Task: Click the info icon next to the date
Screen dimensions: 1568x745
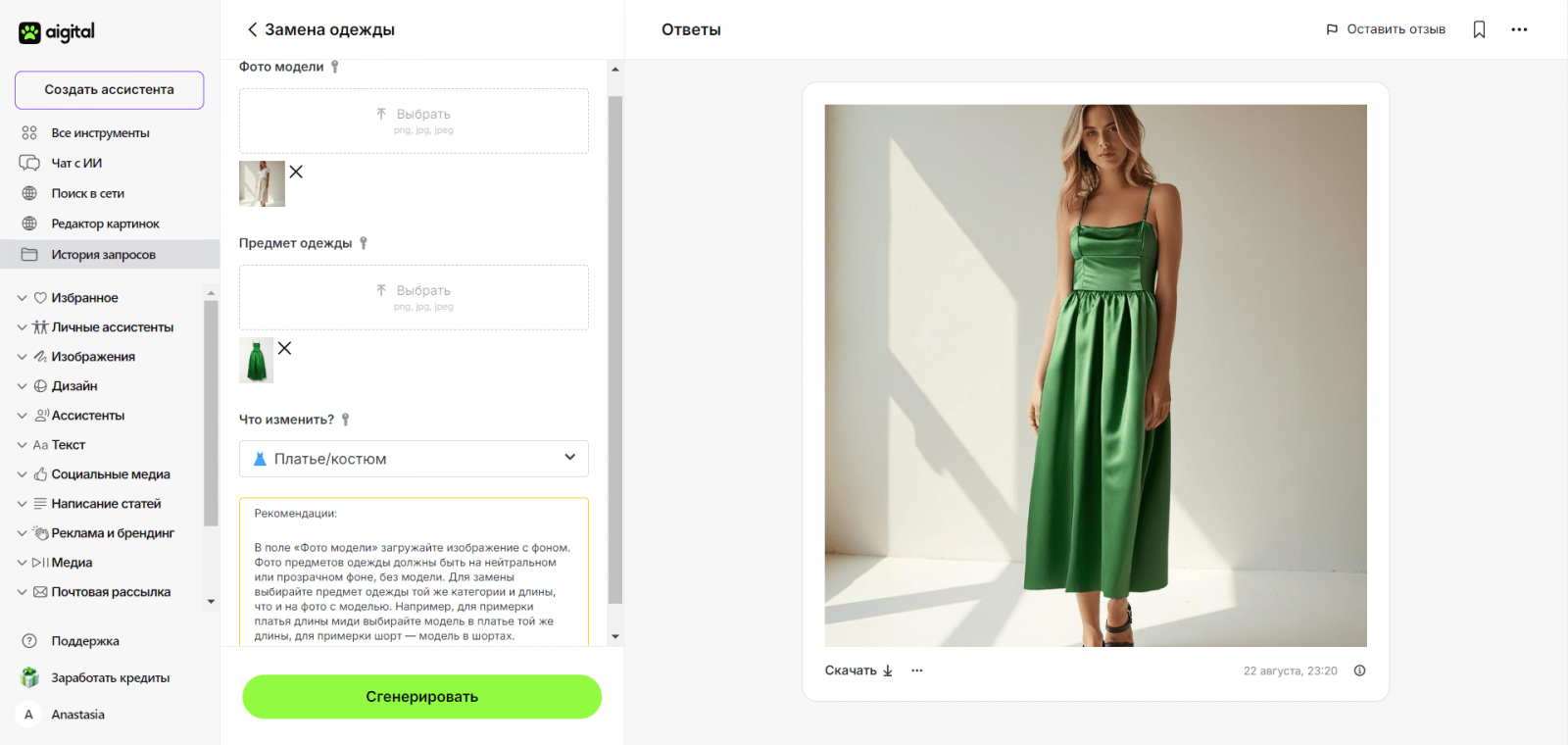Action: (x=1359, y=670)
